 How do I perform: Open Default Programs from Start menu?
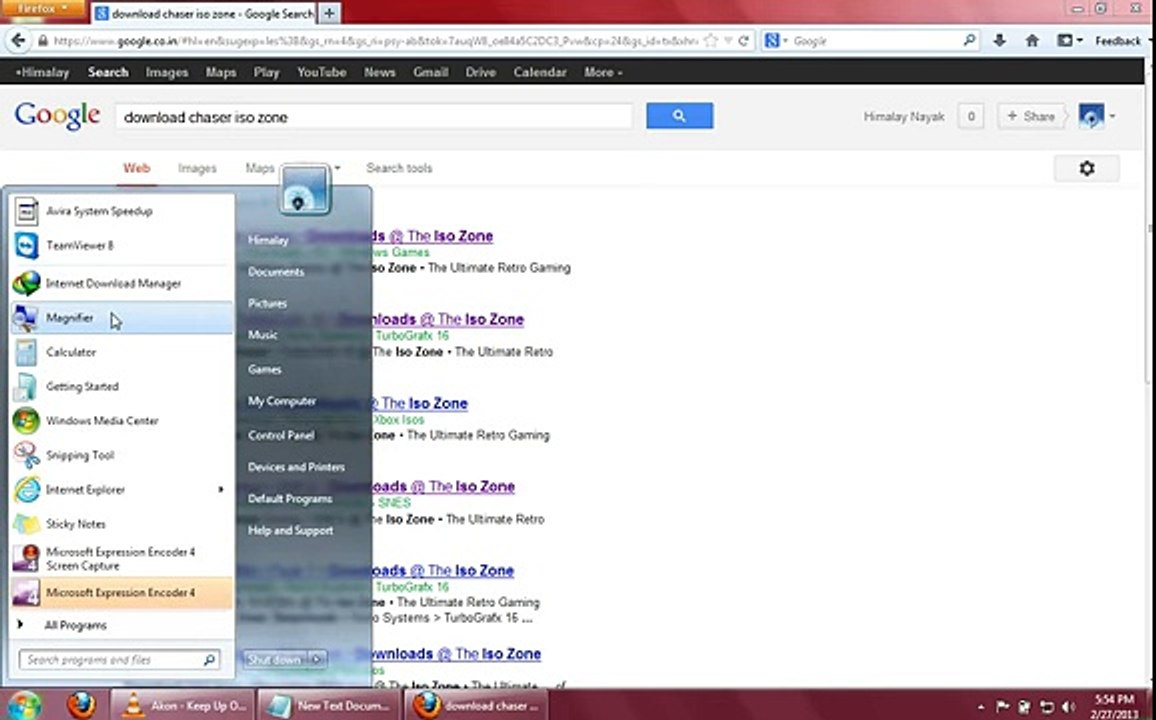(x=290, y=499)
